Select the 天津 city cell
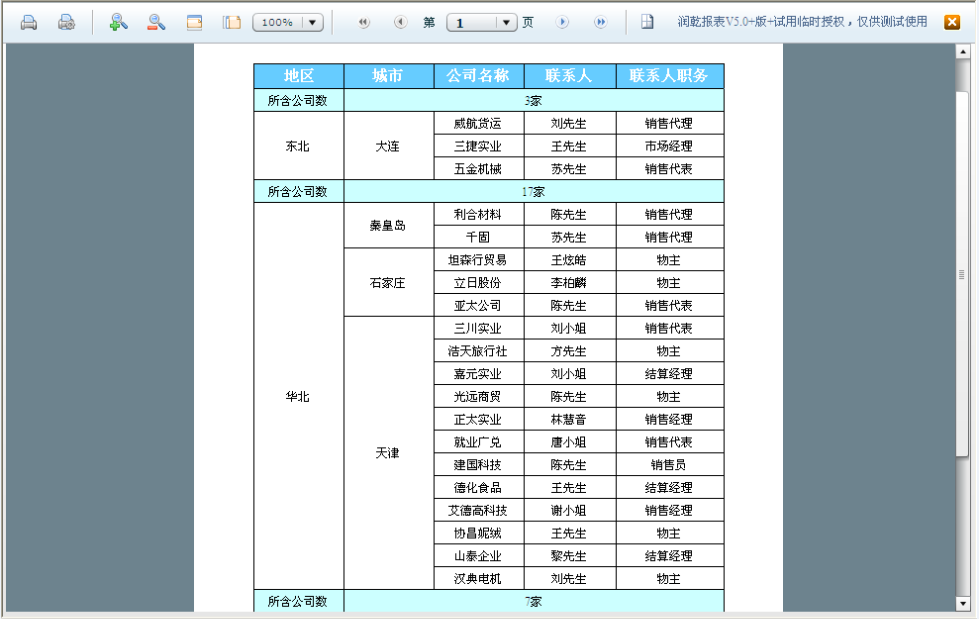 click(x=388, y=453)
